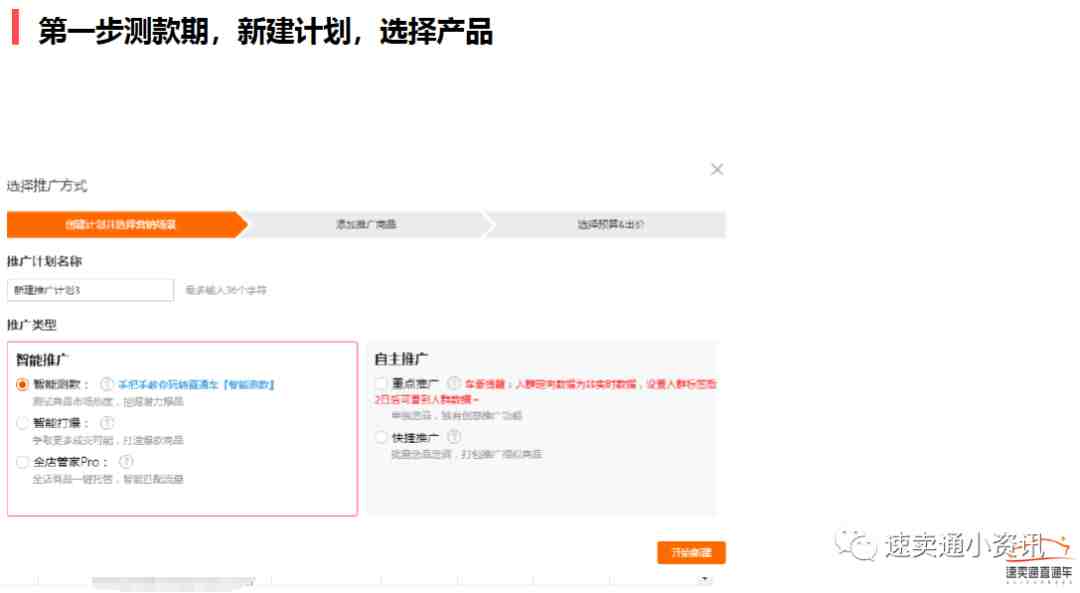Screen dimensions: 1080x593
Task: Choose the 全店管家Pro radio option
Action: click(23, 462)
